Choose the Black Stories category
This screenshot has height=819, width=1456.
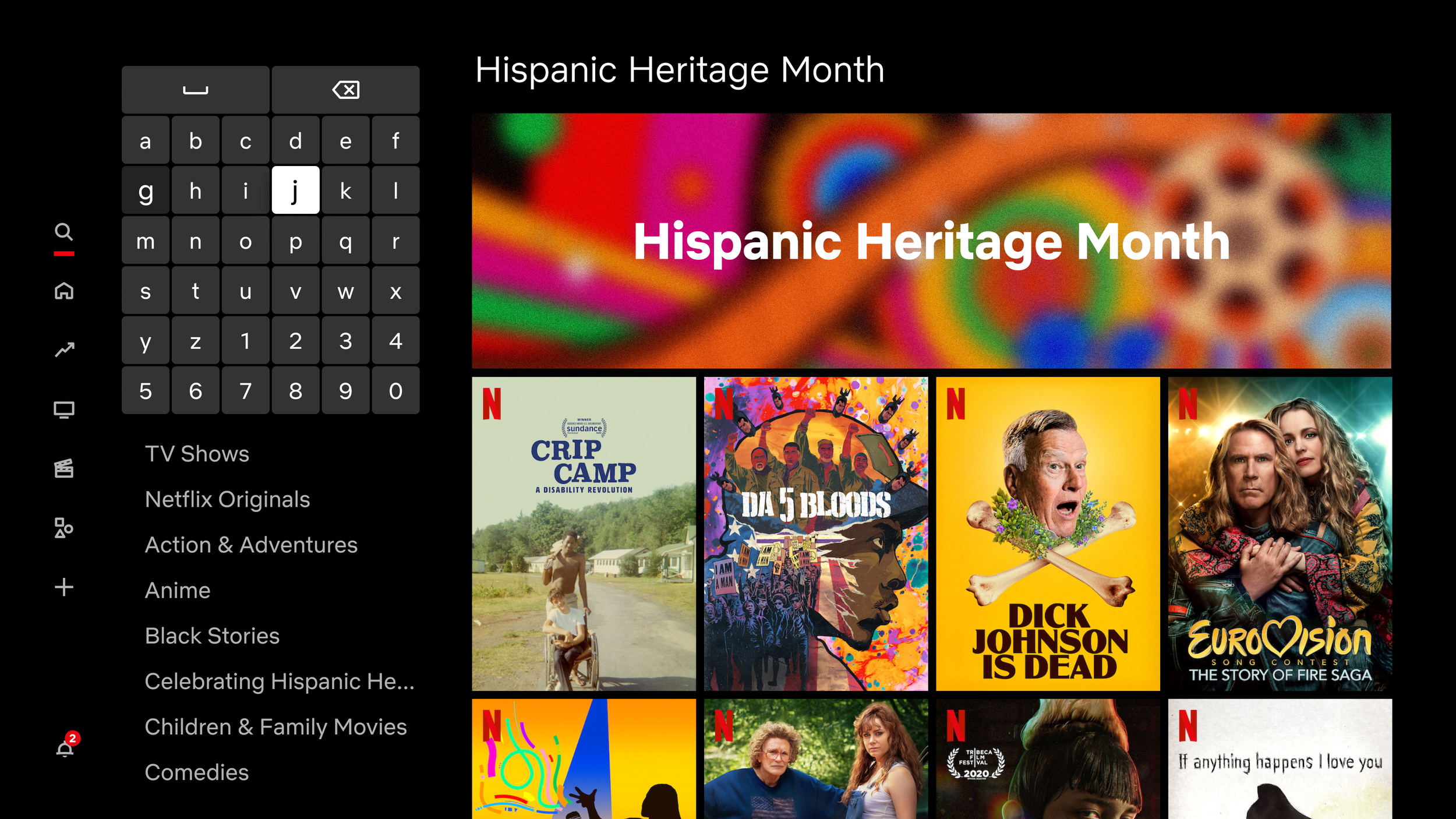point(212,636)
